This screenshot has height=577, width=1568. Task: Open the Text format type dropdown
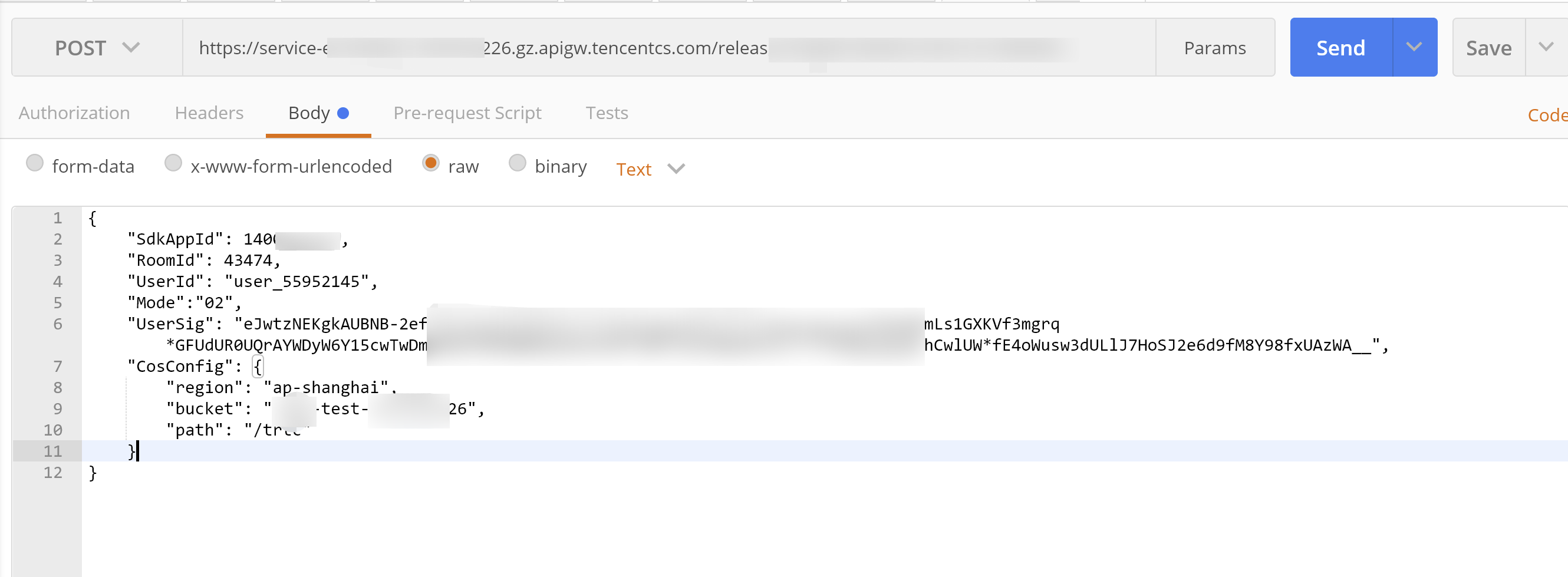[x=650, y=169]
